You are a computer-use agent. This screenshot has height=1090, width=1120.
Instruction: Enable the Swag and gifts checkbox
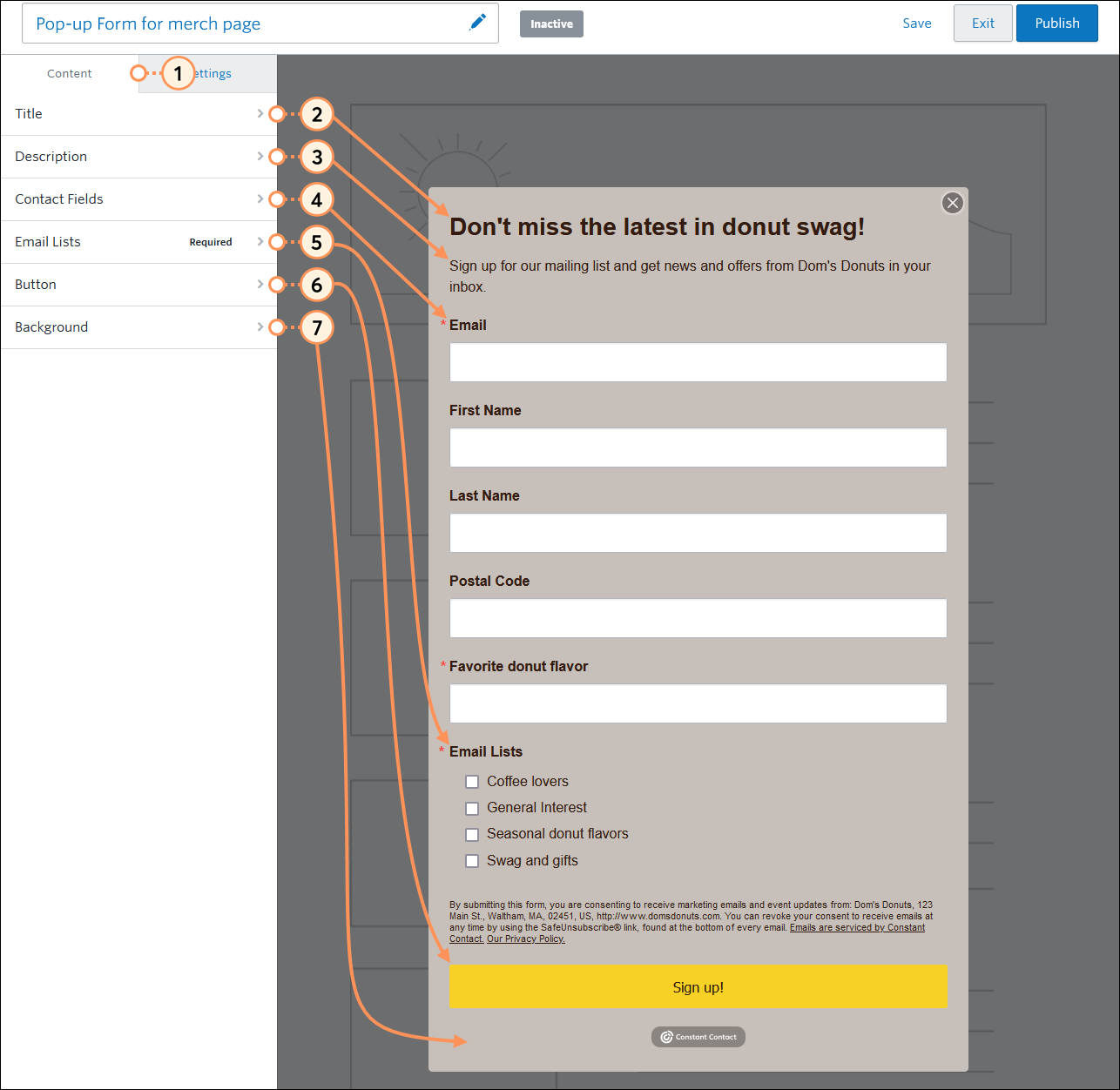click(472, 861)
